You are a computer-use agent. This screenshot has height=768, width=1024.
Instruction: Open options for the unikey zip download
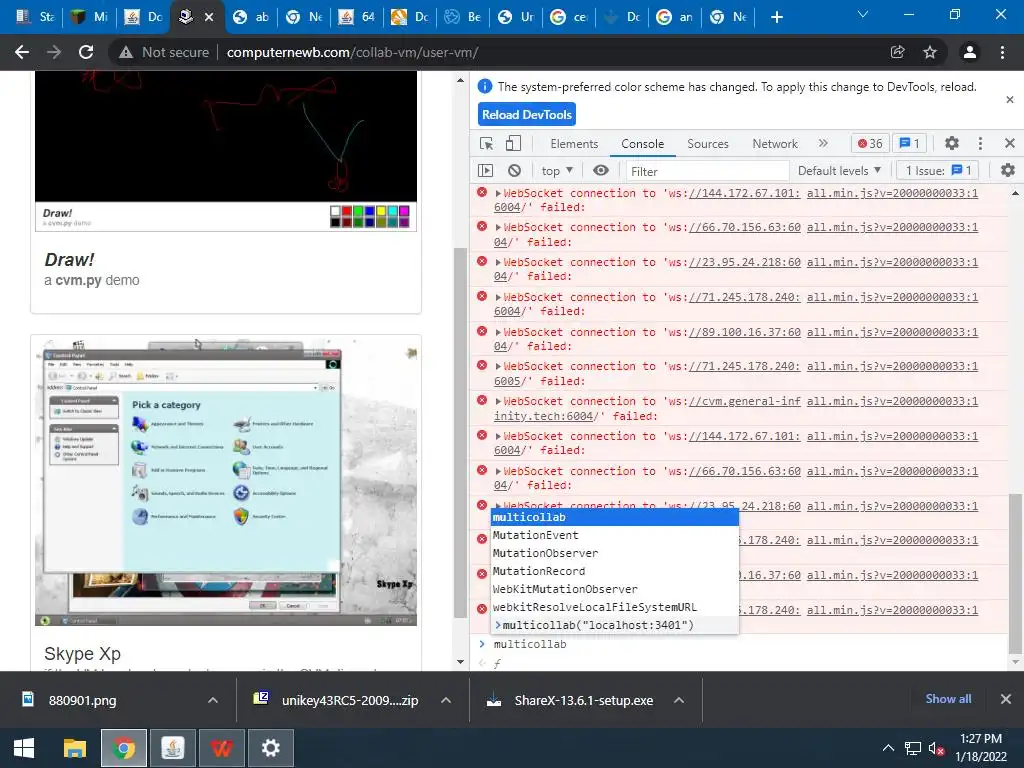[446, 700]
